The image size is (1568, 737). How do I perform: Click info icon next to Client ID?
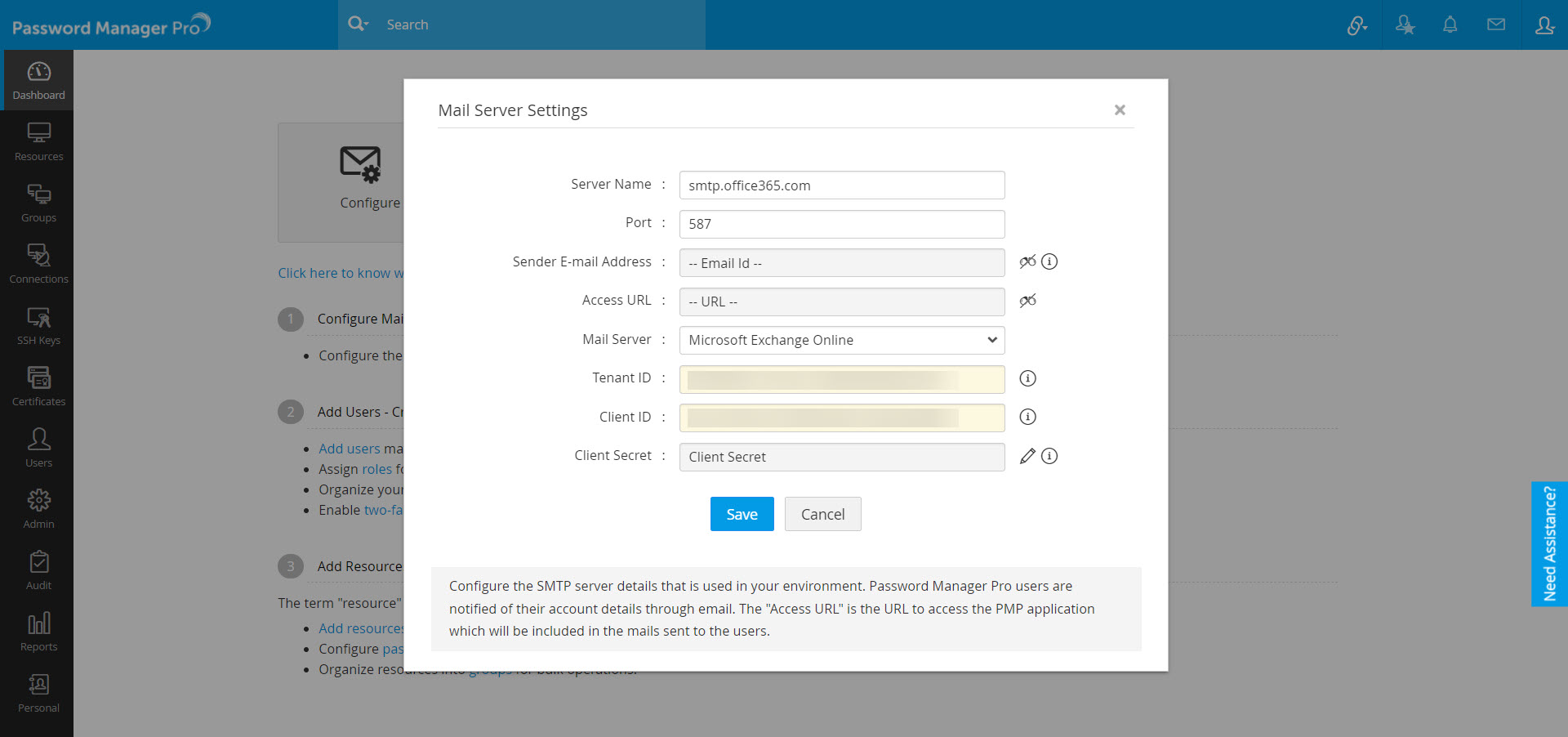[x=1027, y=417]
